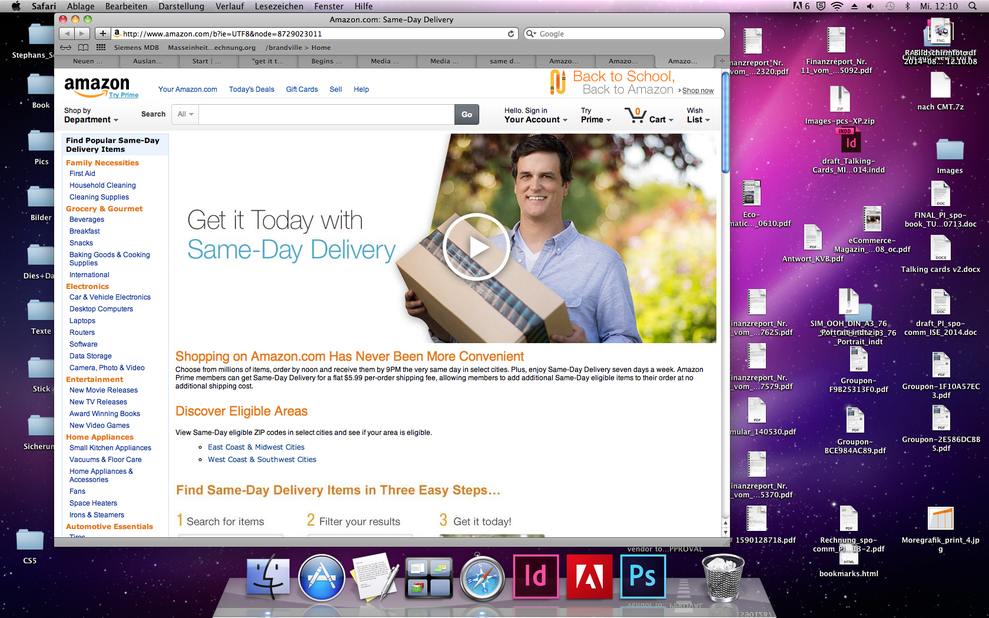This screenshot has width=989, height=618.
Task: Open Household Cleaning in the sidebar
Action: [102, 185]
